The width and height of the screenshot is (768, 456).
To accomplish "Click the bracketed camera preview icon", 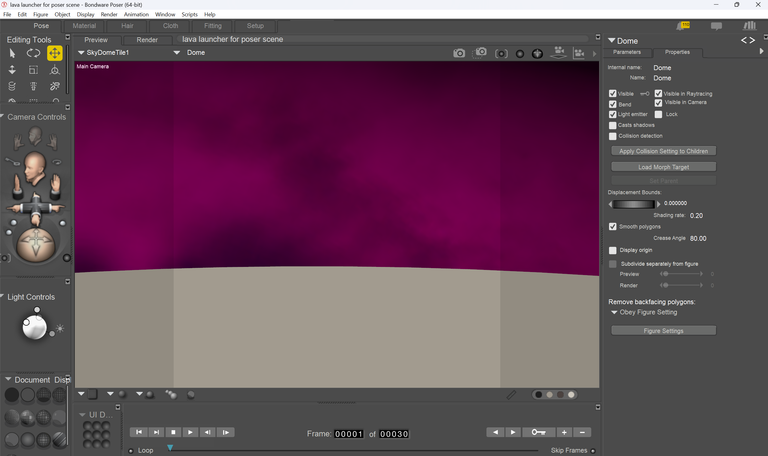I will coord(501,53).
